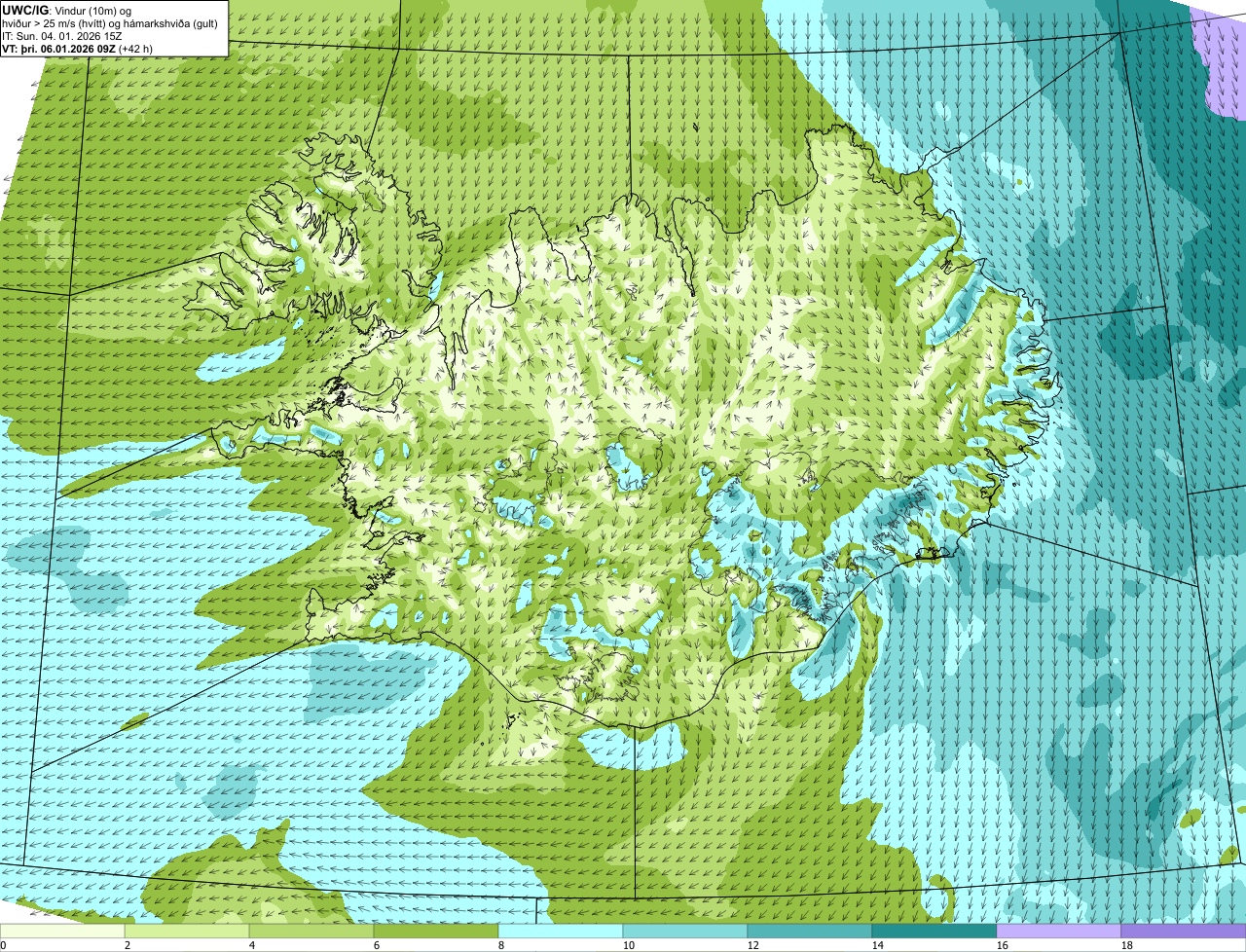This screenshot has height=952, width=1246.
Task: Click the legend scale value '8'
Action: (x=501, y=945)
